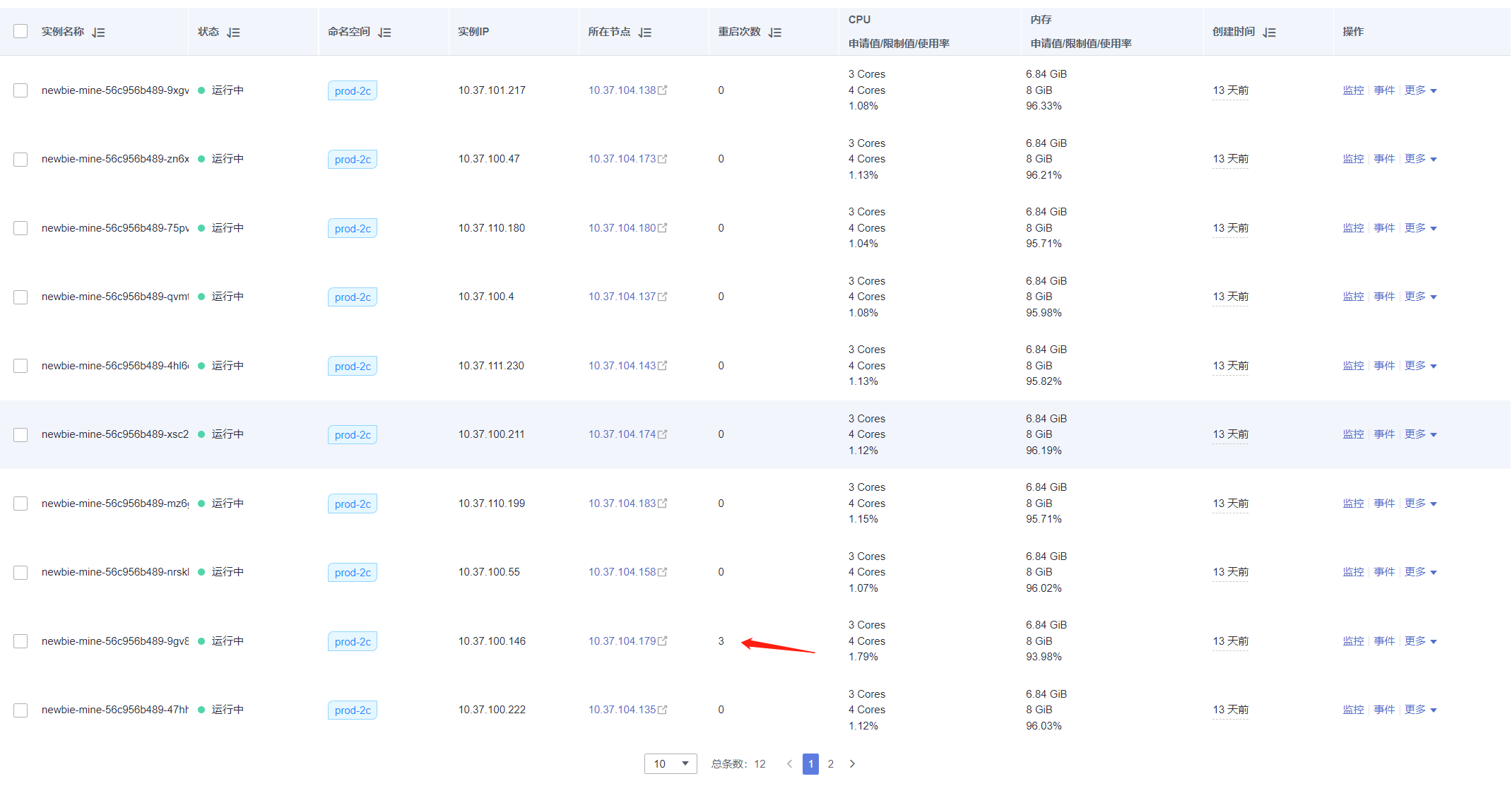
Task: Open node link 10.37.104.174
Action: [x=622, y=434]
